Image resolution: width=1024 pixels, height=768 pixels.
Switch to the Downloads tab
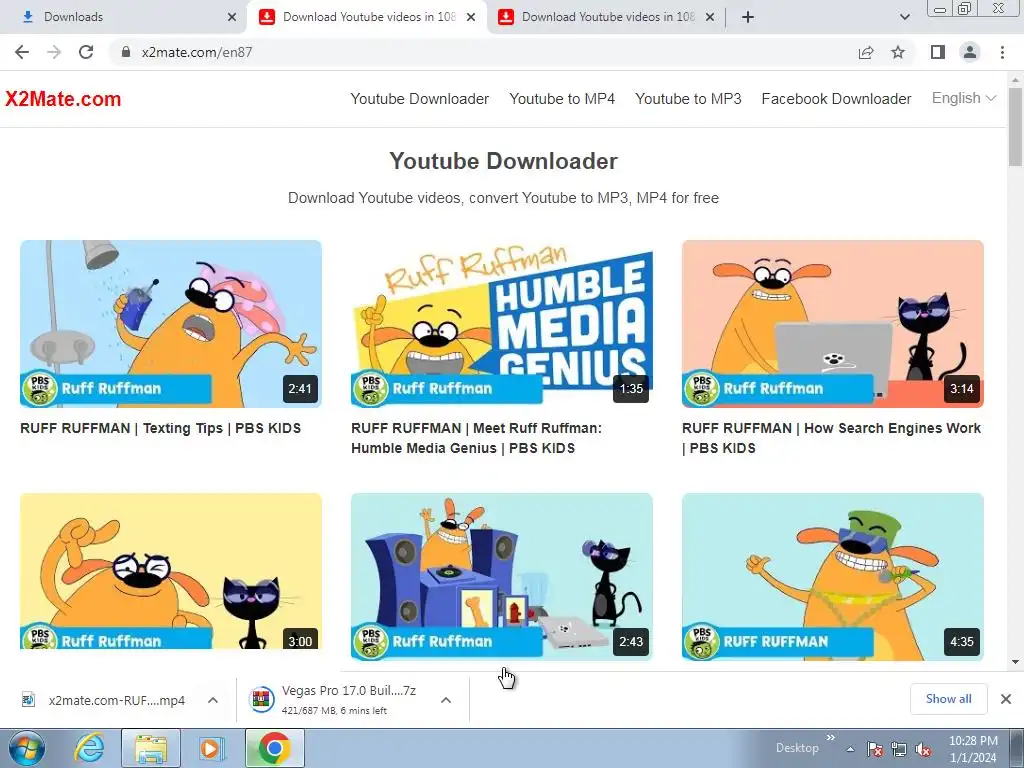[x=124, y=17]
